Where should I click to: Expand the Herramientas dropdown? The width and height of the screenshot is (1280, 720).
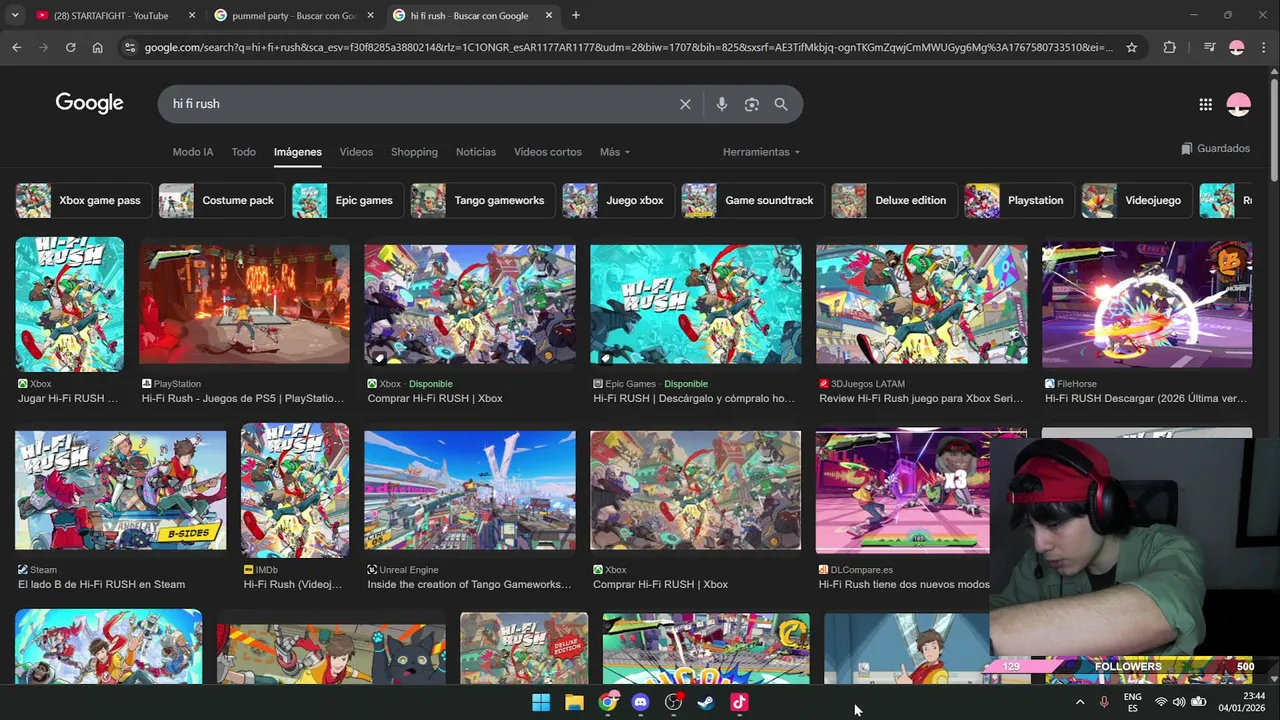click(761, 152)
